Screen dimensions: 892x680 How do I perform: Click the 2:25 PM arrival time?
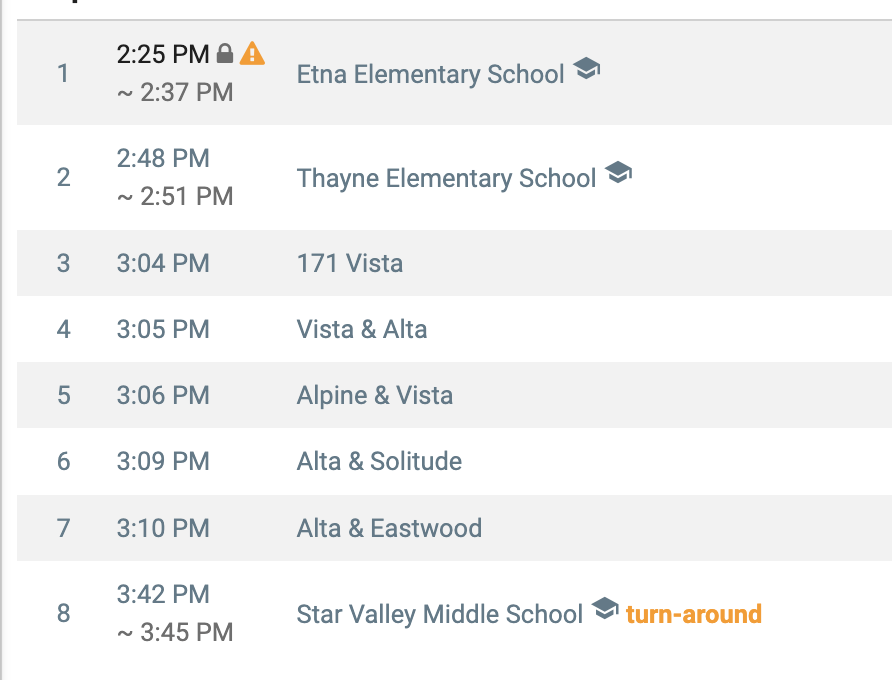163,55
